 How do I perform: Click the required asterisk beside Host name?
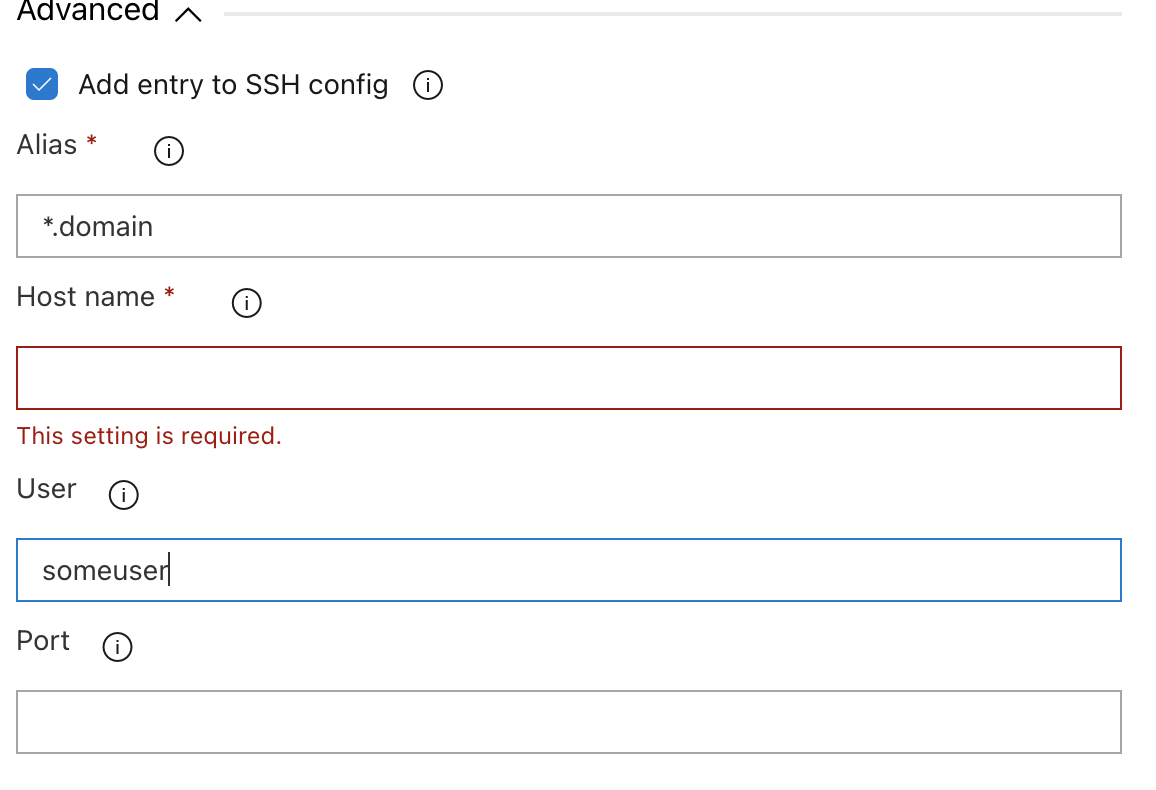(169, 294)
